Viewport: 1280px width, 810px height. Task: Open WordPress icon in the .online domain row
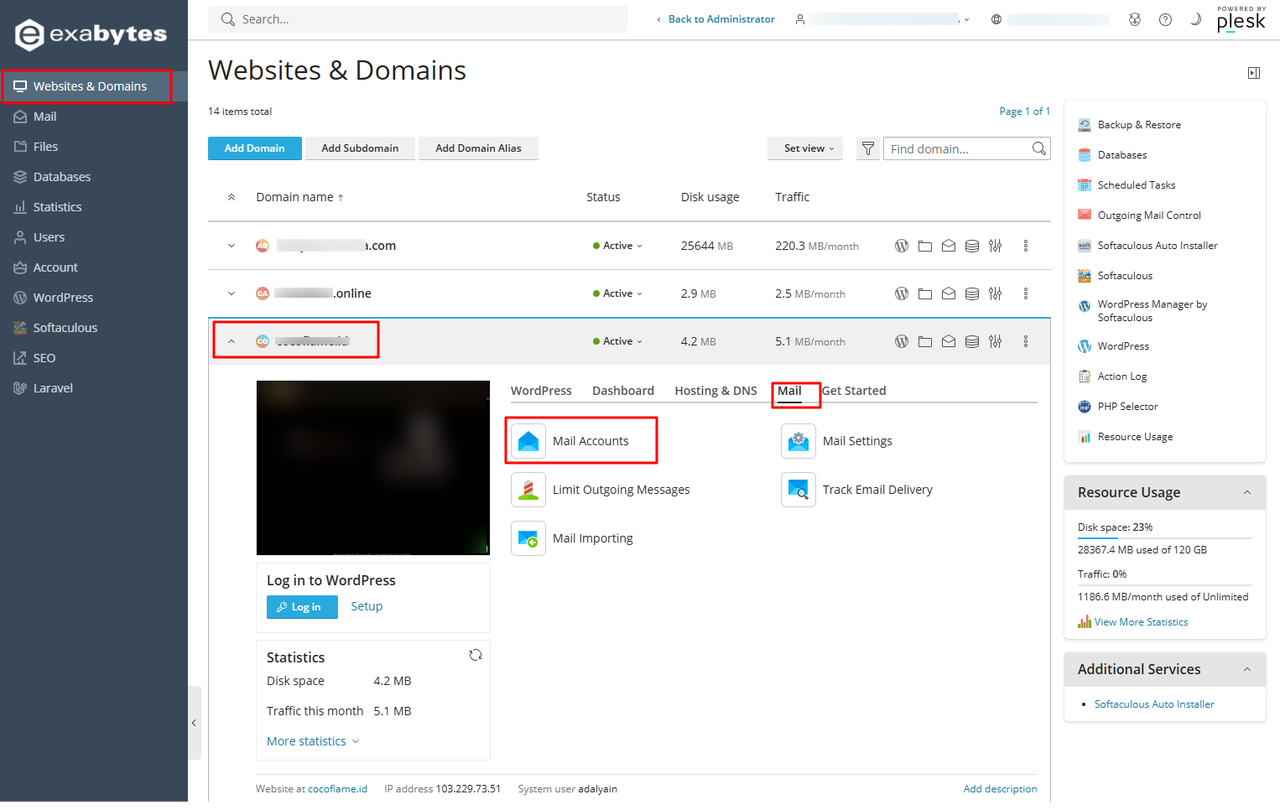click(x=901, y=294)
